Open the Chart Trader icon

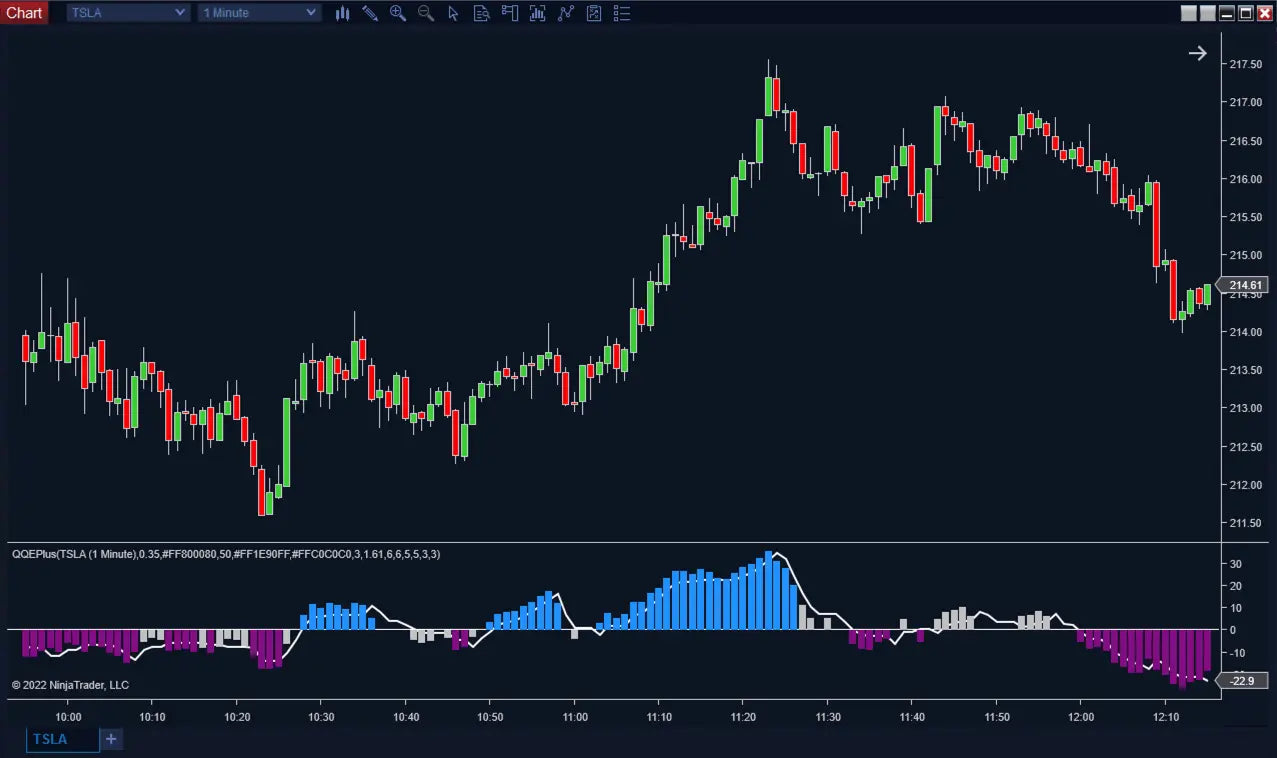coord(510,13)
